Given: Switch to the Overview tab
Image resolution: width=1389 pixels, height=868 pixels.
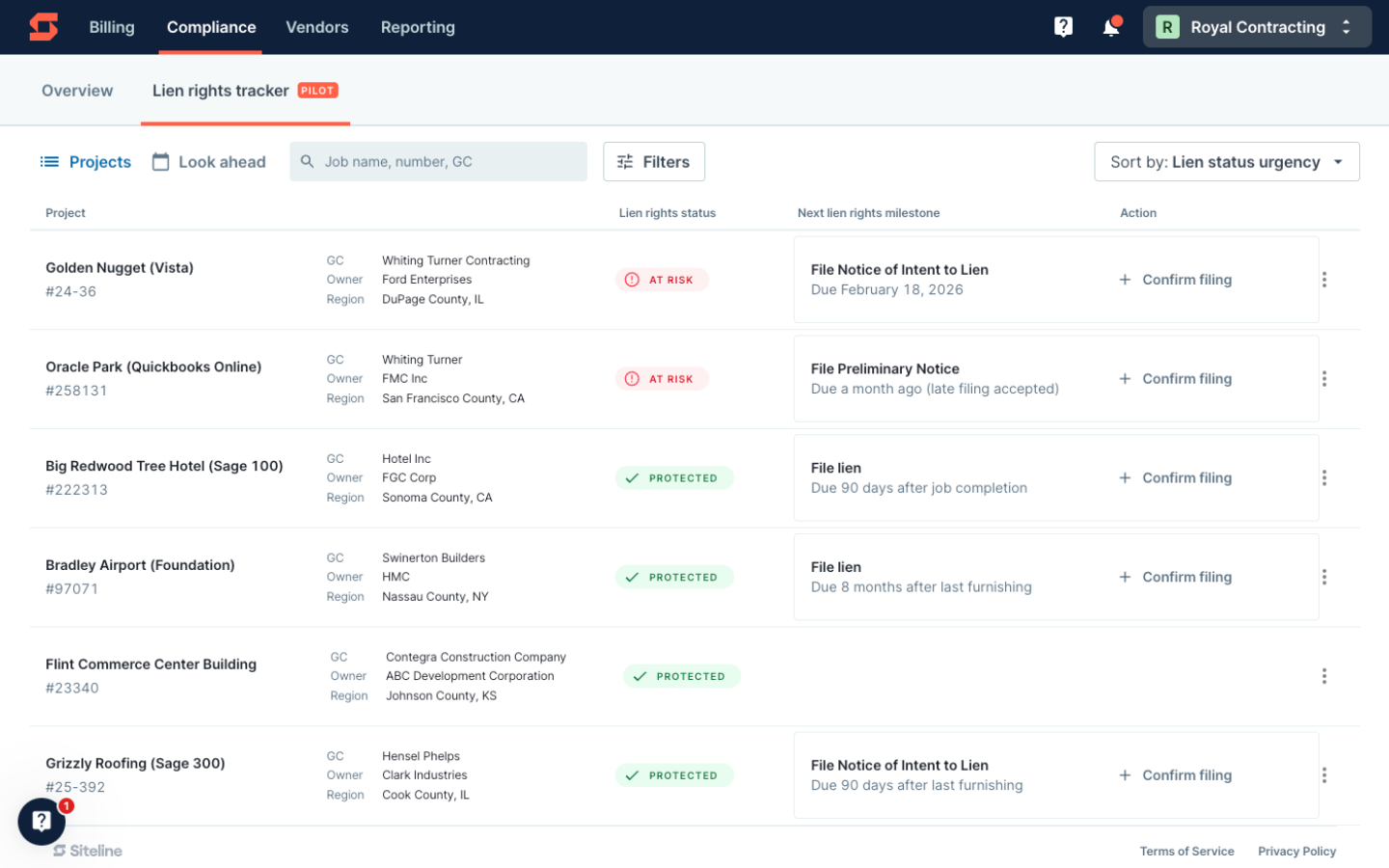Looking at the screenshot, I should [x=77, y=90].
